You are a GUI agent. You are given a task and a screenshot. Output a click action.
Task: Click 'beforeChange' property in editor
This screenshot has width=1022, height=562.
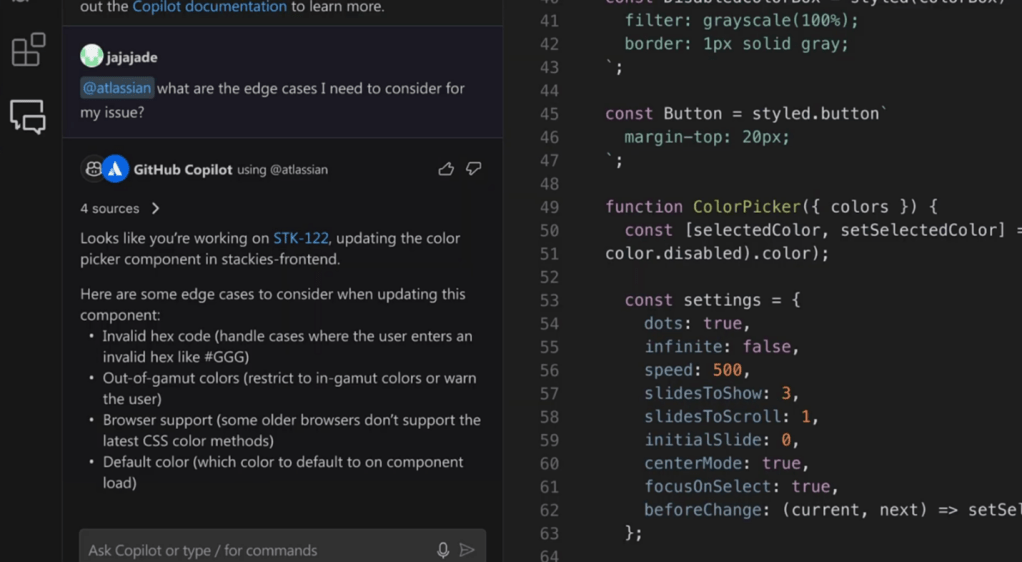pyautogui.click(x=702, y=510)
